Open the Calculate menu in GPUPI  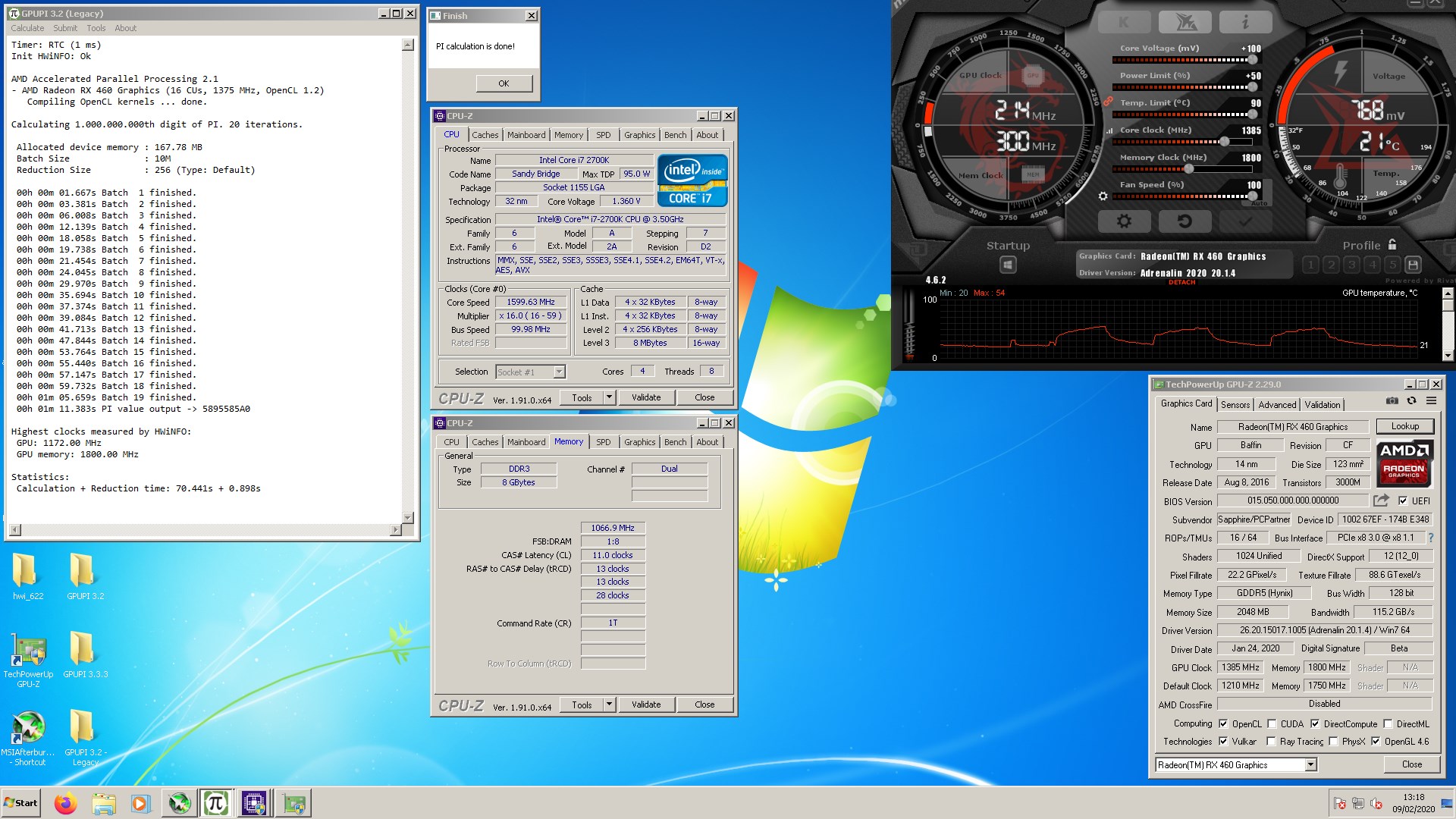27,28
